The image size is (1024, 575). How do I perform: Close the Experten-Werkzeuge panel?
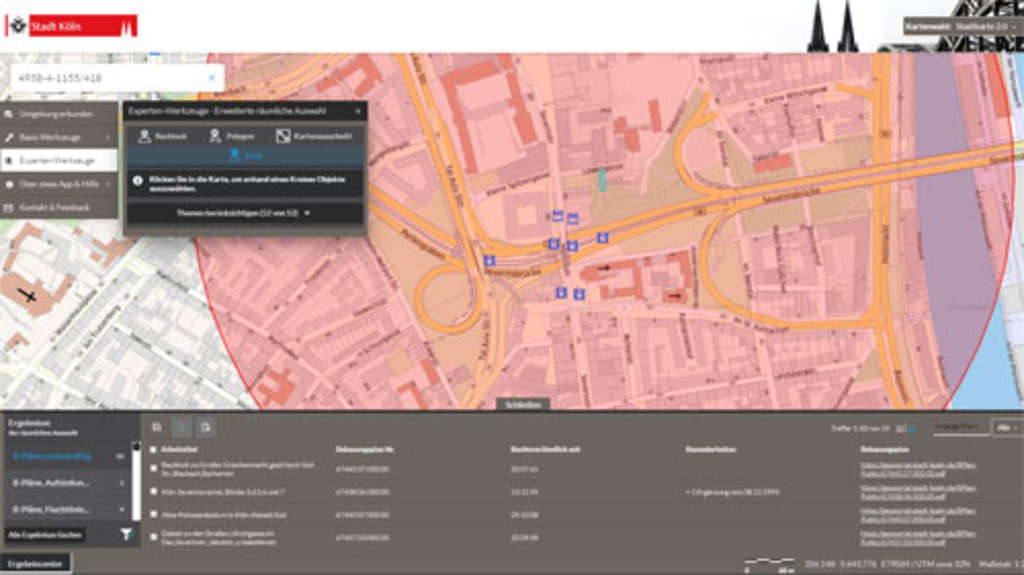357,111
